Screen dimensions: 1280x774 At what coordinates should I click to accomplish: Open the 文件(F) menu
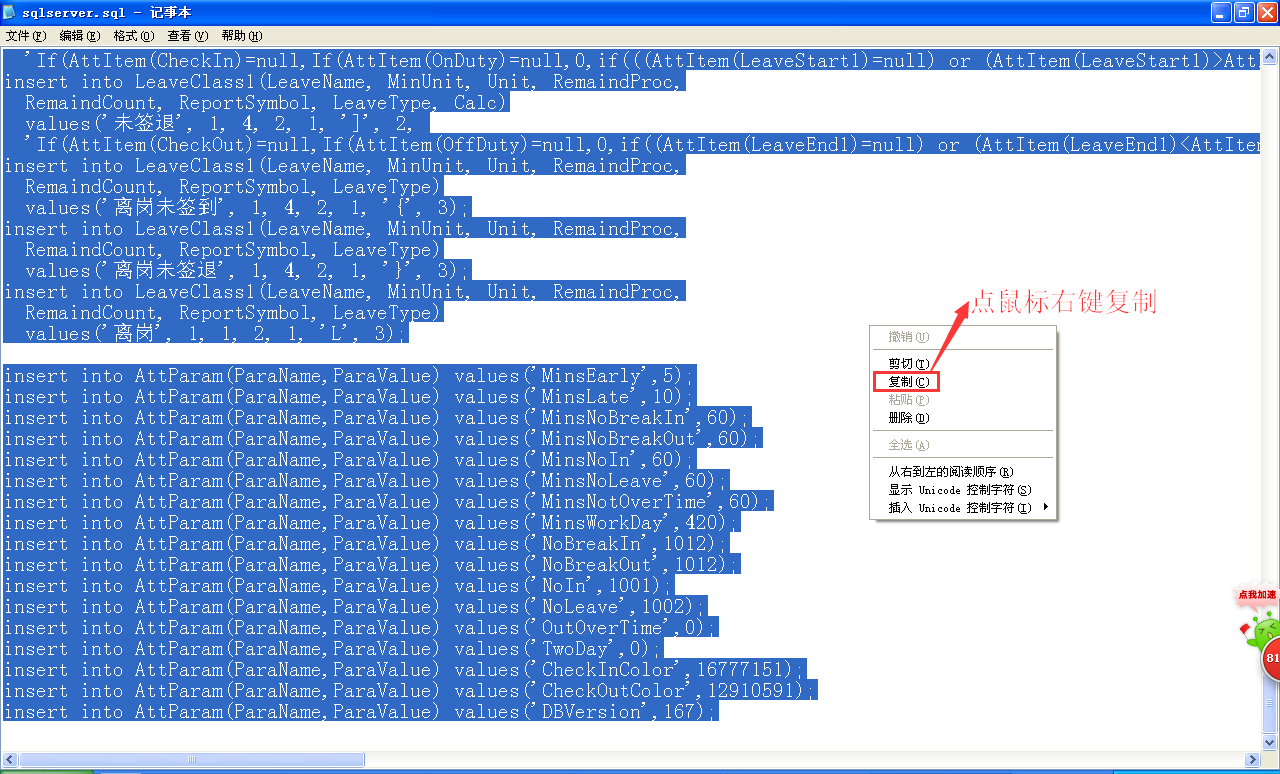tap(25, 36)
